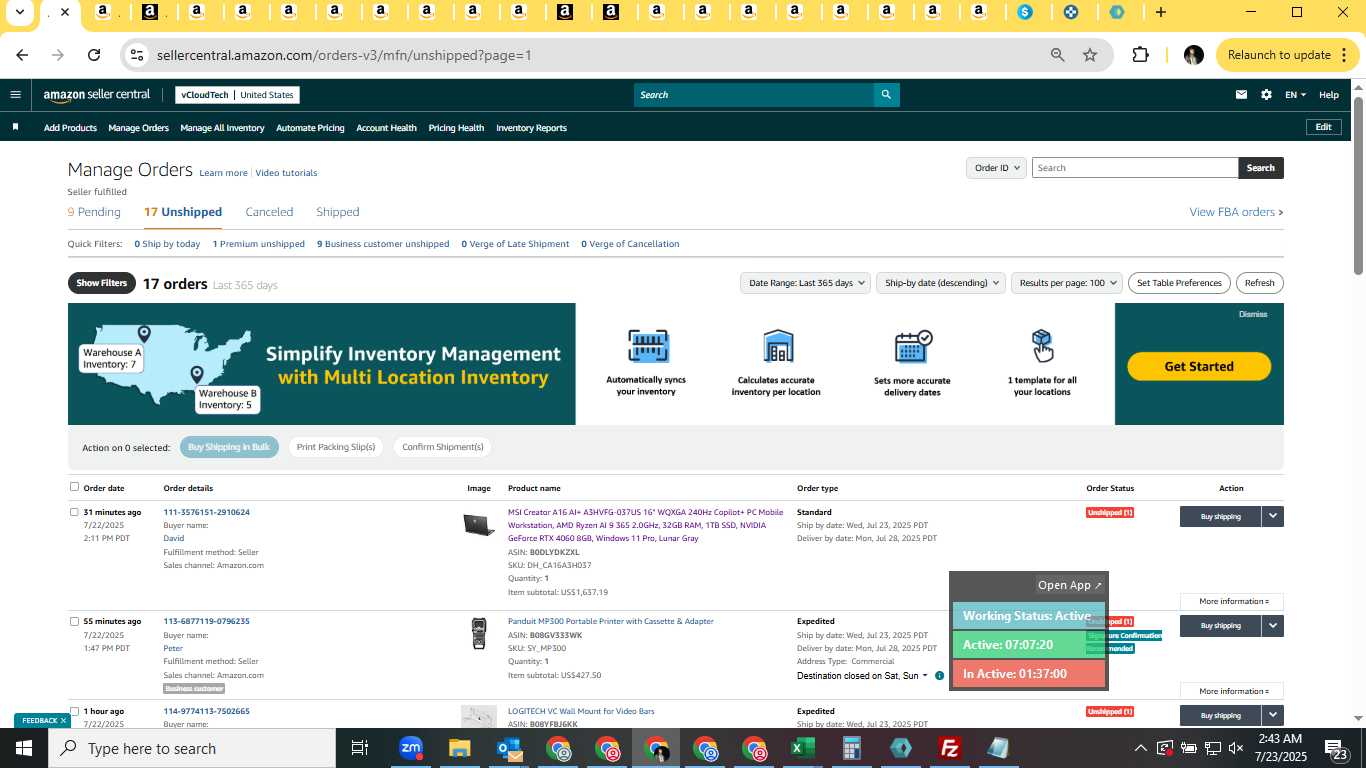The width and height of the screenshot is (1366, 768).
Task: Switch to the Shipped tab
Action: click(x=337, y=212)
